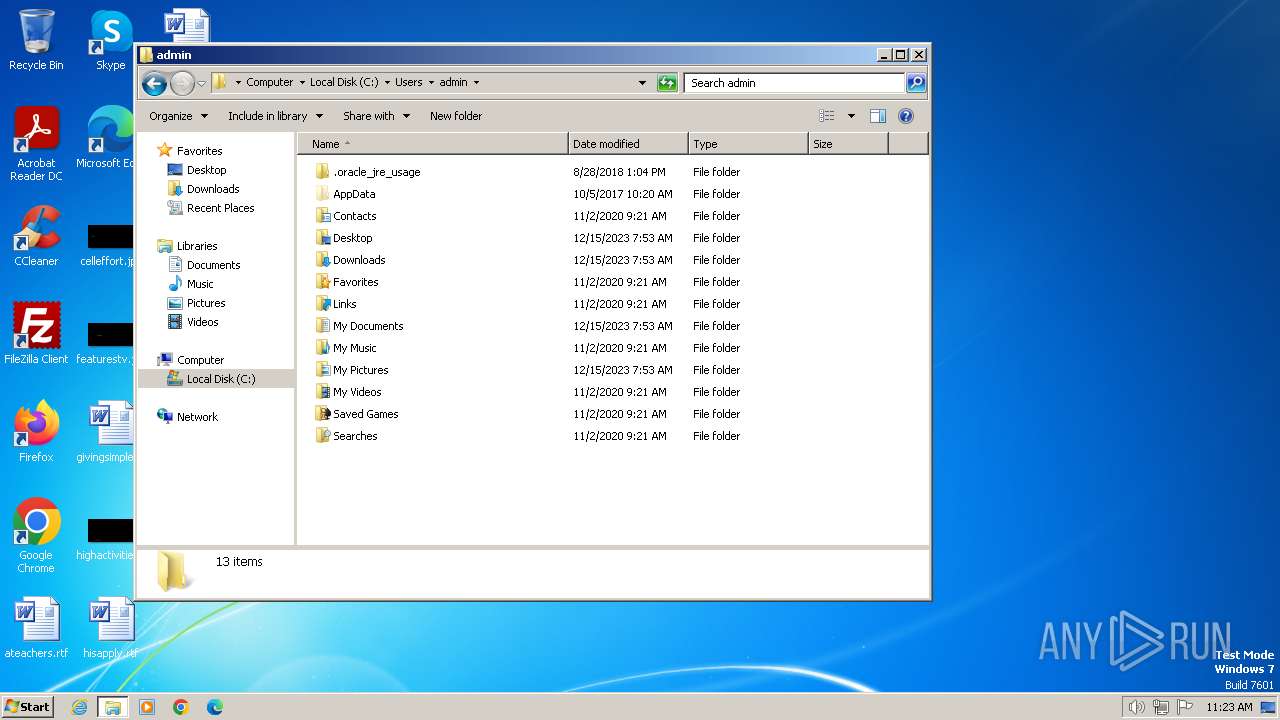Select the Saved Games folder icon
The height and width of the screenshot is (720, 1280).
322,414
